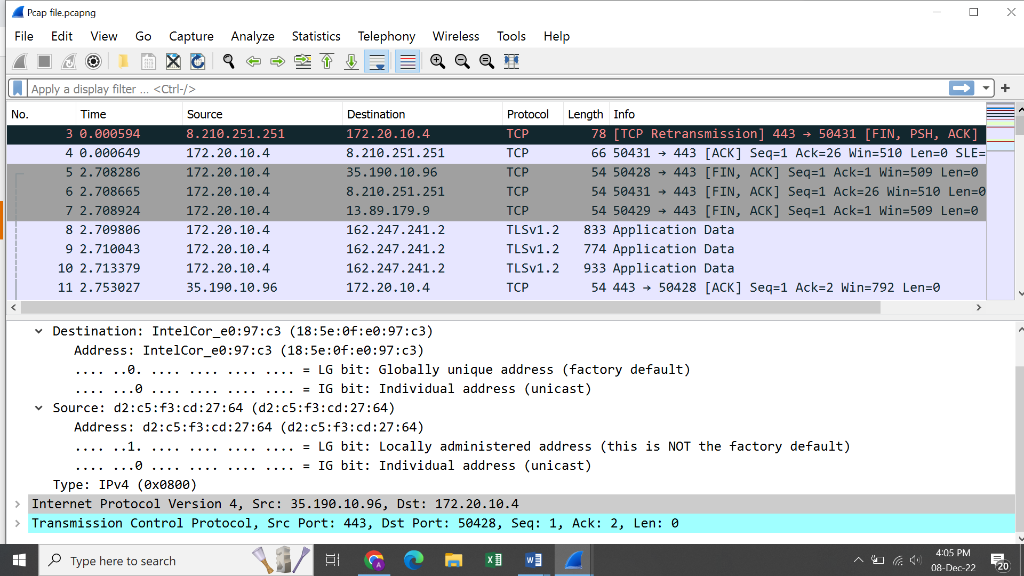
Task: Click the Windows Start button
Action: [19, 560]
